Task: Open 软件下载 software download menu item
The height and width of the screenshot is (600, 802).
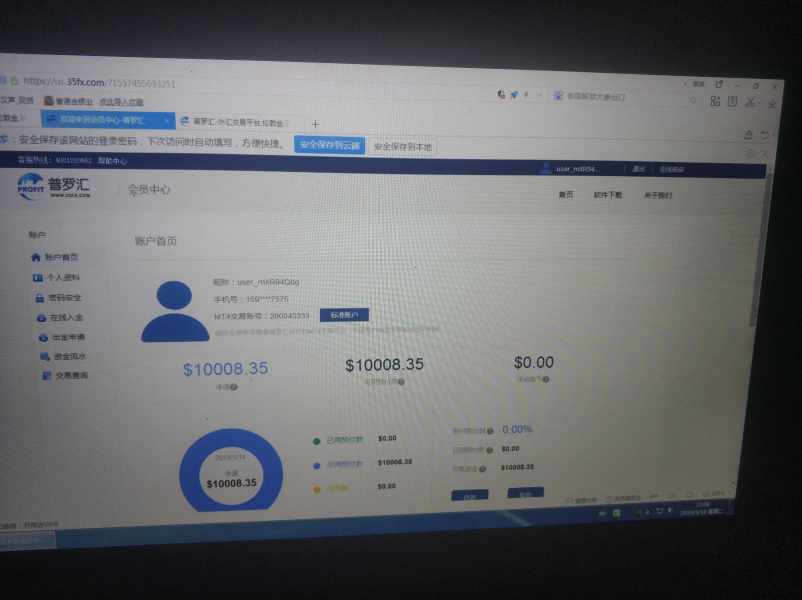Action: click(607, 195)
